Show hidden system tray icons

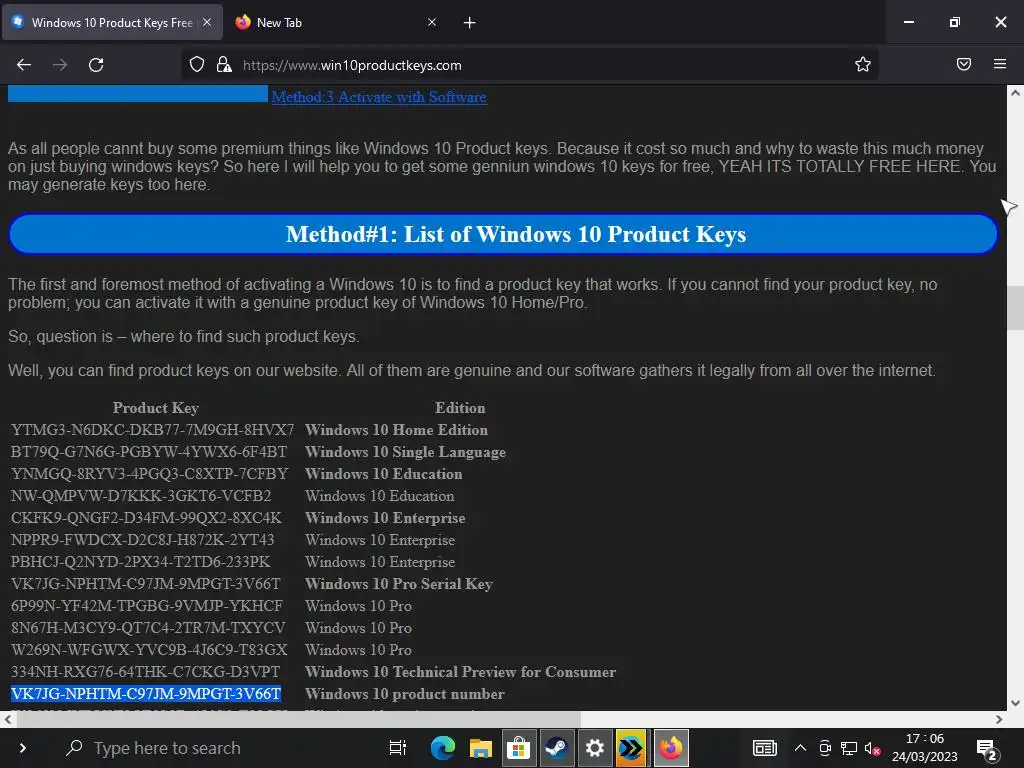(800, 748)
